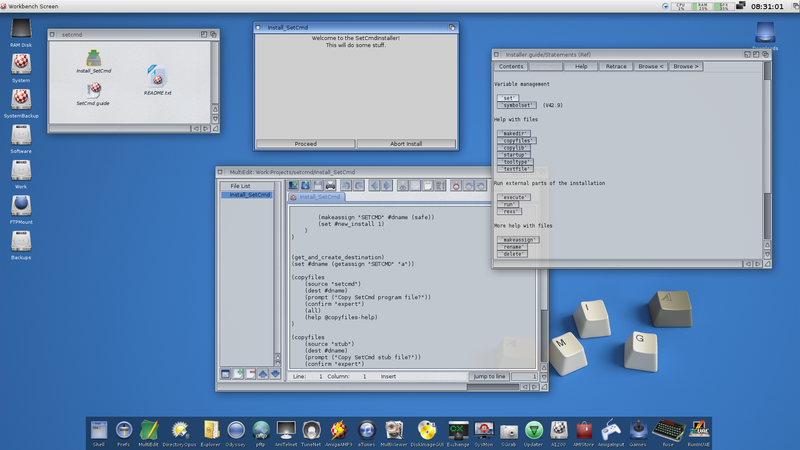Open the FTPMount desktop volume icon
This screenshot has width=800, height=450.
(21, 205)
